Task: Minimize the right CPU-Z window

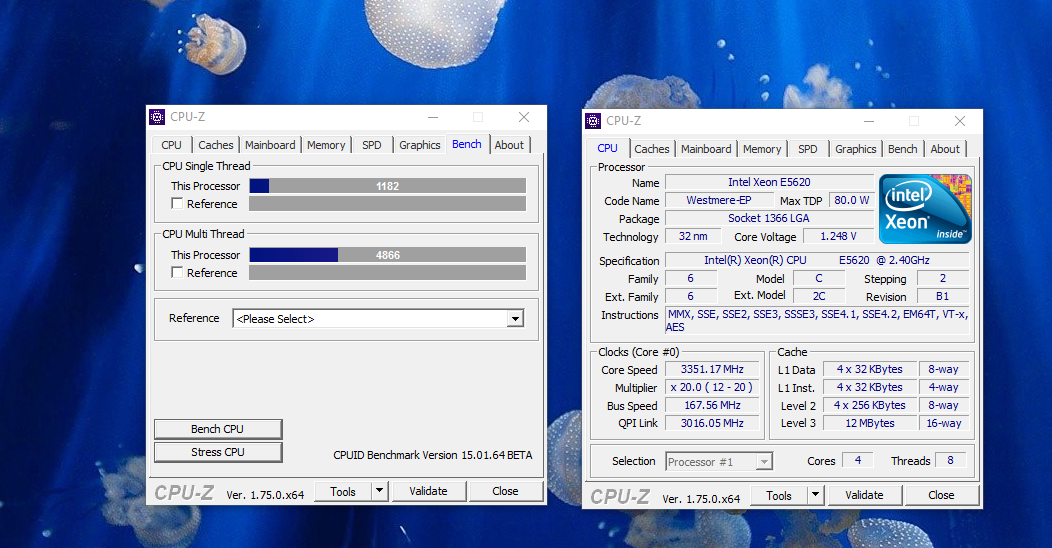Action: (x=869, y=121)
